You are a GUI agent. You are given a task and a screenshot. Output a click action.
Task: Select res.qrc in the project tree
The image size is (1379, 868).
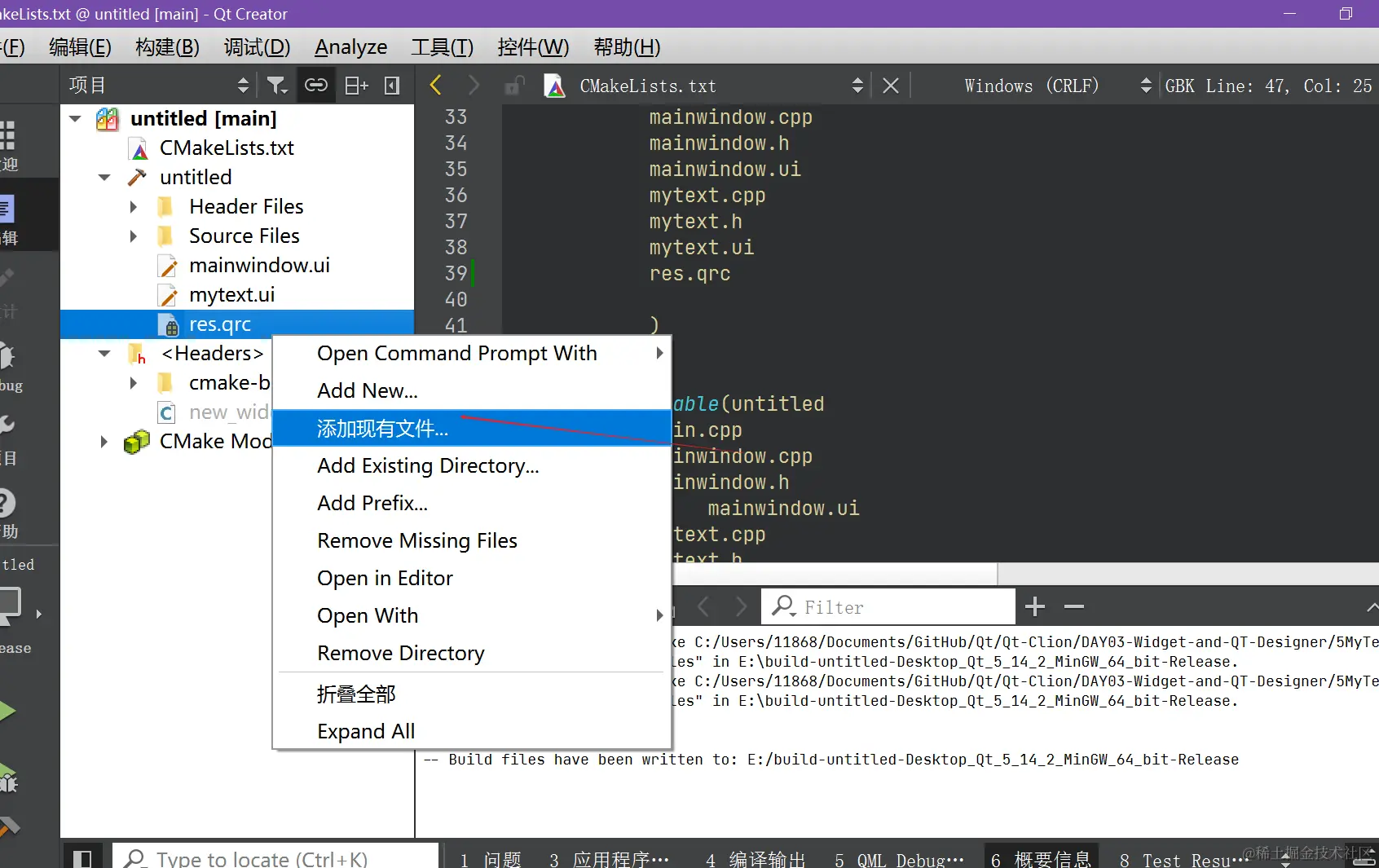pyautogui.click(x=220, y=324)
